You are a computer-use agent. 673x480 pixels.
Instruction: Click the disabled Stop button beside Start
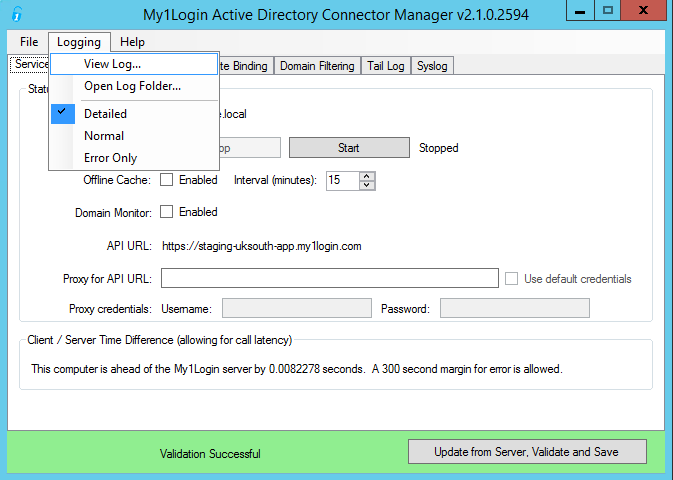(x=250, y=148)
